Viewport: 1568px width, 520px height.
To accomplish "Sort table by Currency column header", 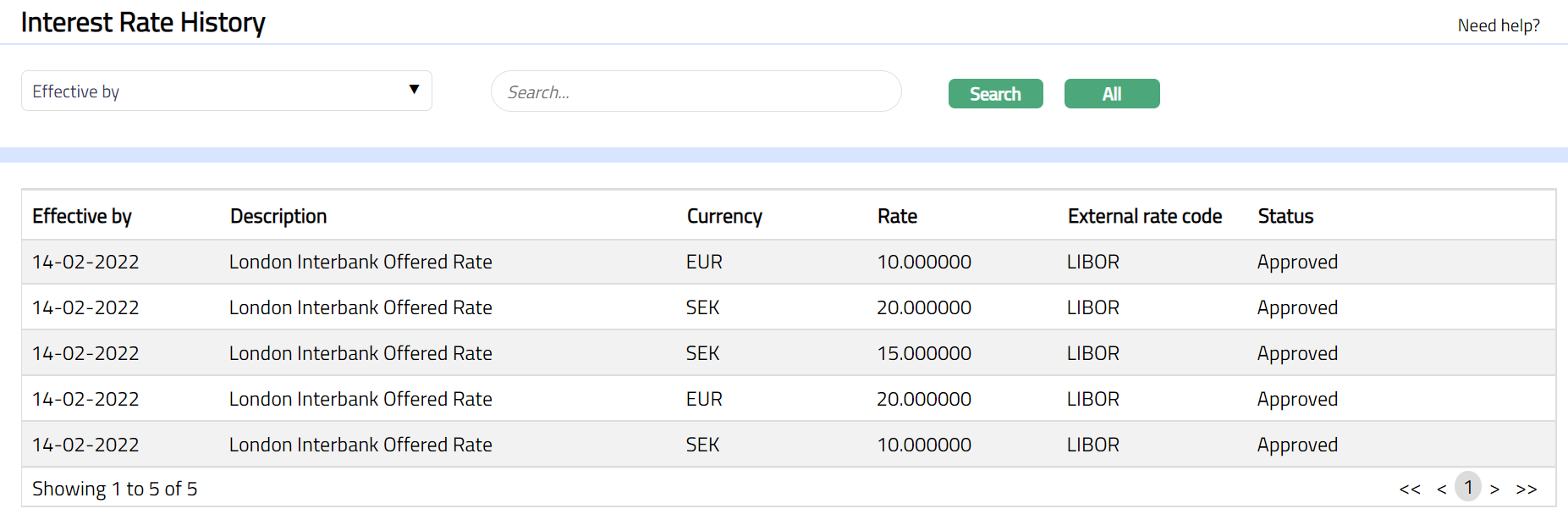I will pyautogui.click(x=724, y=216).
